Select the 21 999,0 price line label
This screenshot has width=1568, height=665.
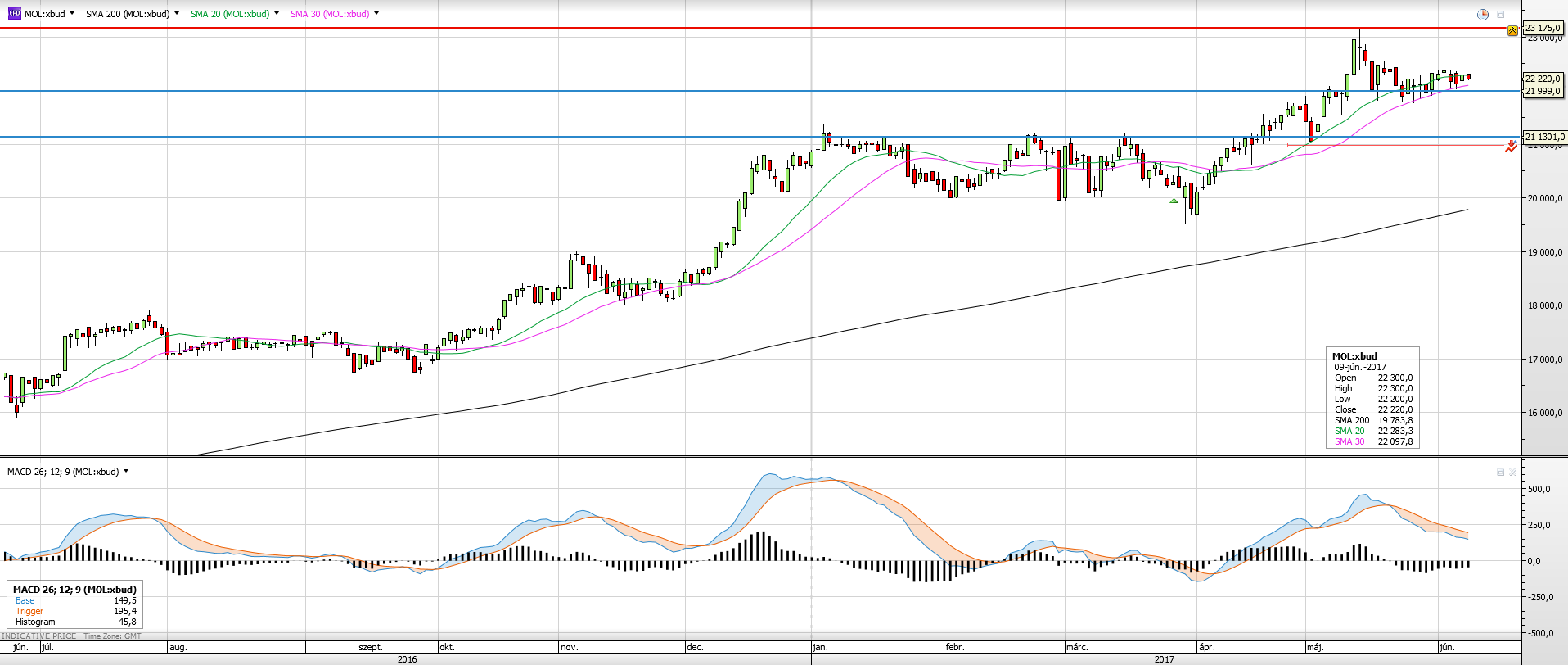[x=1543, y=91]
